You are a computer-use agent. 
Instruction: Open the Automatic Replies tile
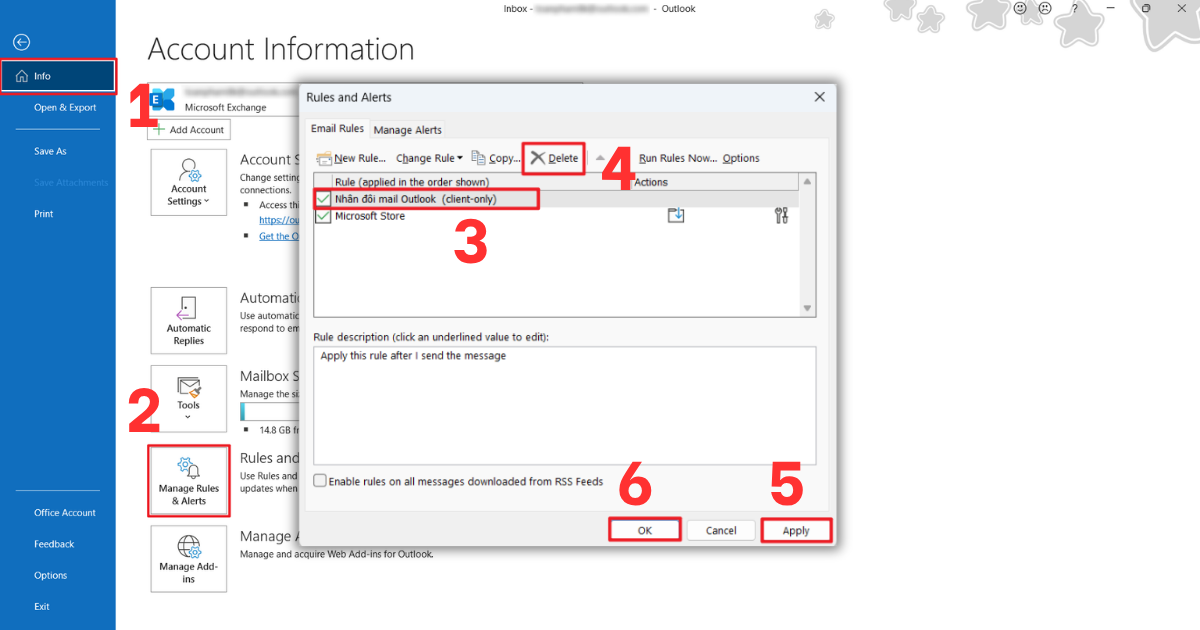[189, 320]
